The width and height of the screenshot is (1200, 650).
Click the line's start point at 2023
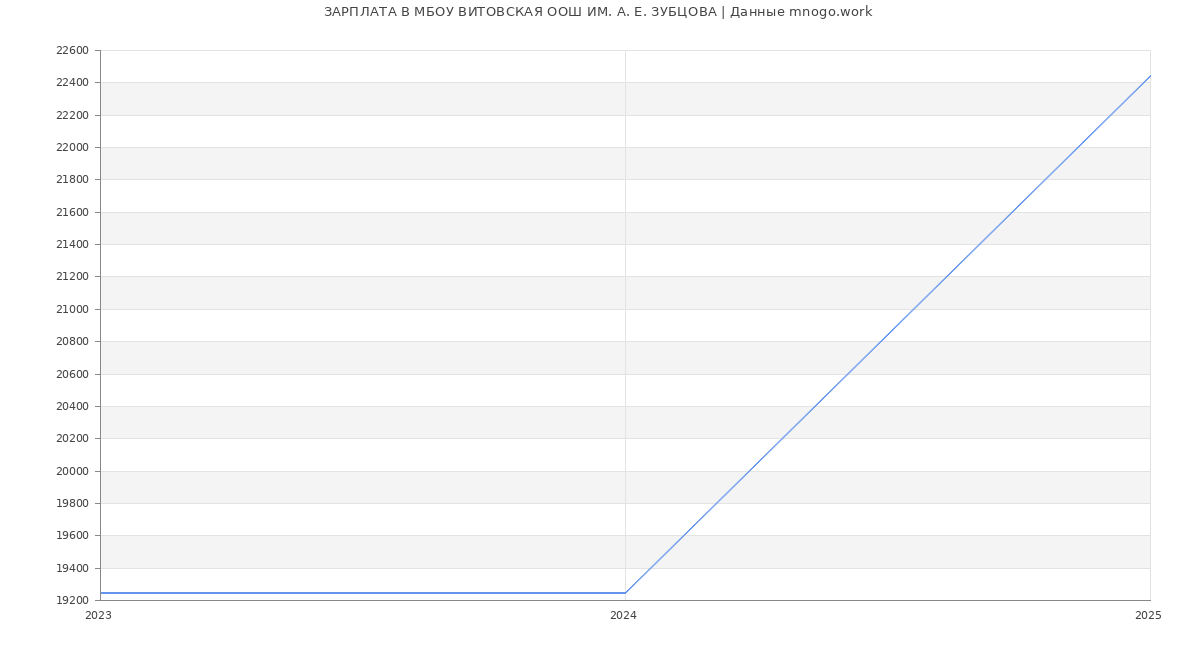pos(101,593)
